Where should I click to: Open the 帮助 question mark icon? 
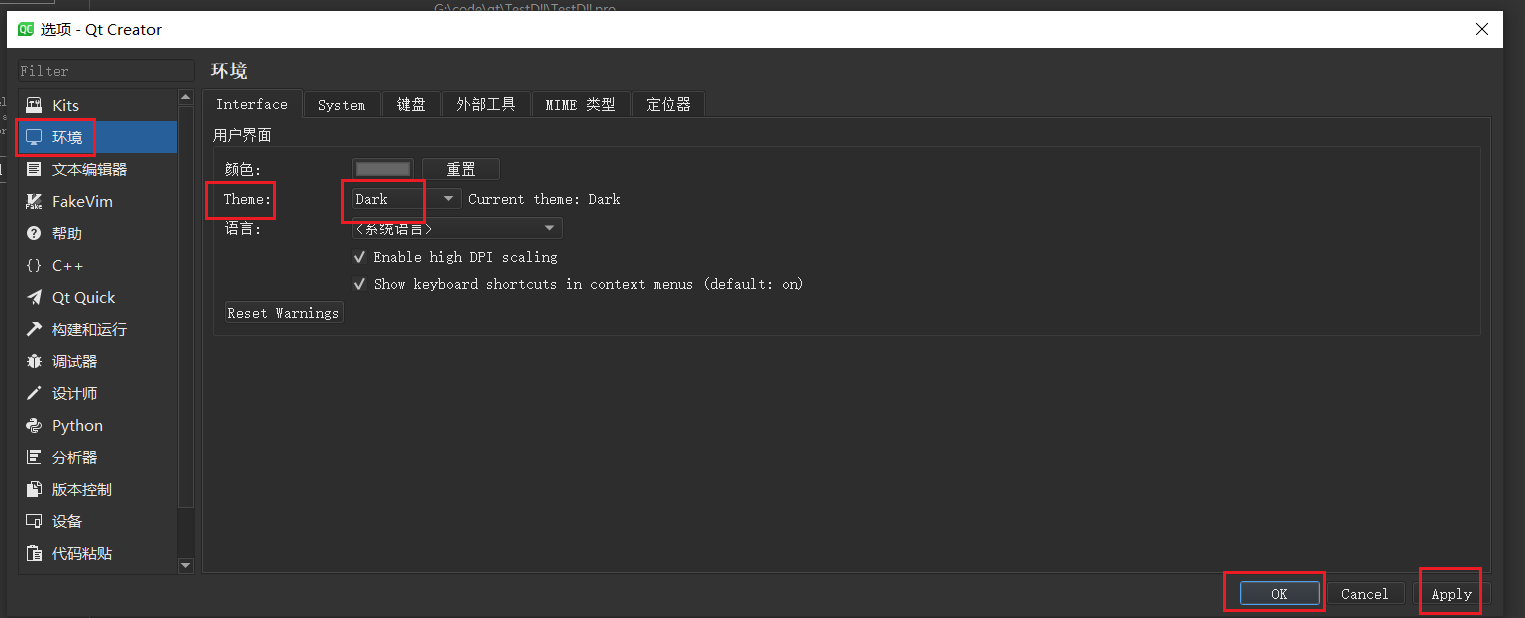(x=34, y=233)
